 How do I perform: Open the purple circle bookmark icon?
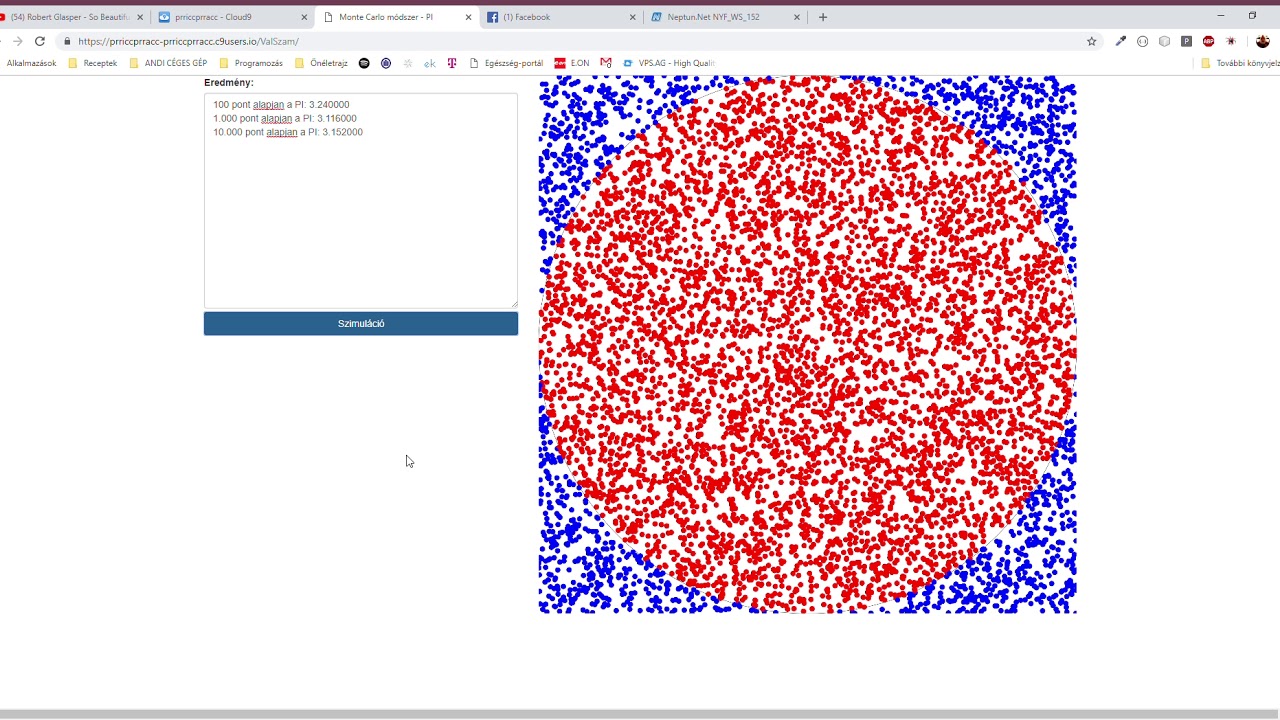click(x=386, y=63)
